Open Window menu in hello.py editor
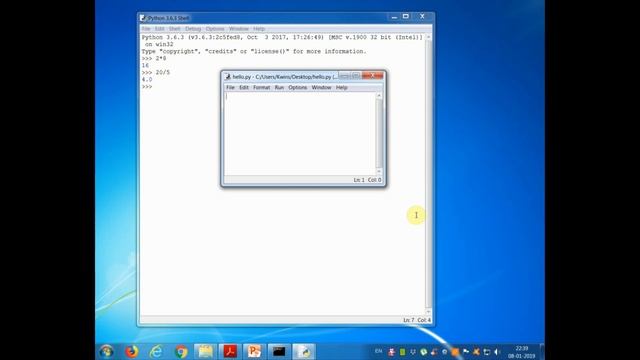This screenshot has width=640, height=360. (x=321, y=87)
